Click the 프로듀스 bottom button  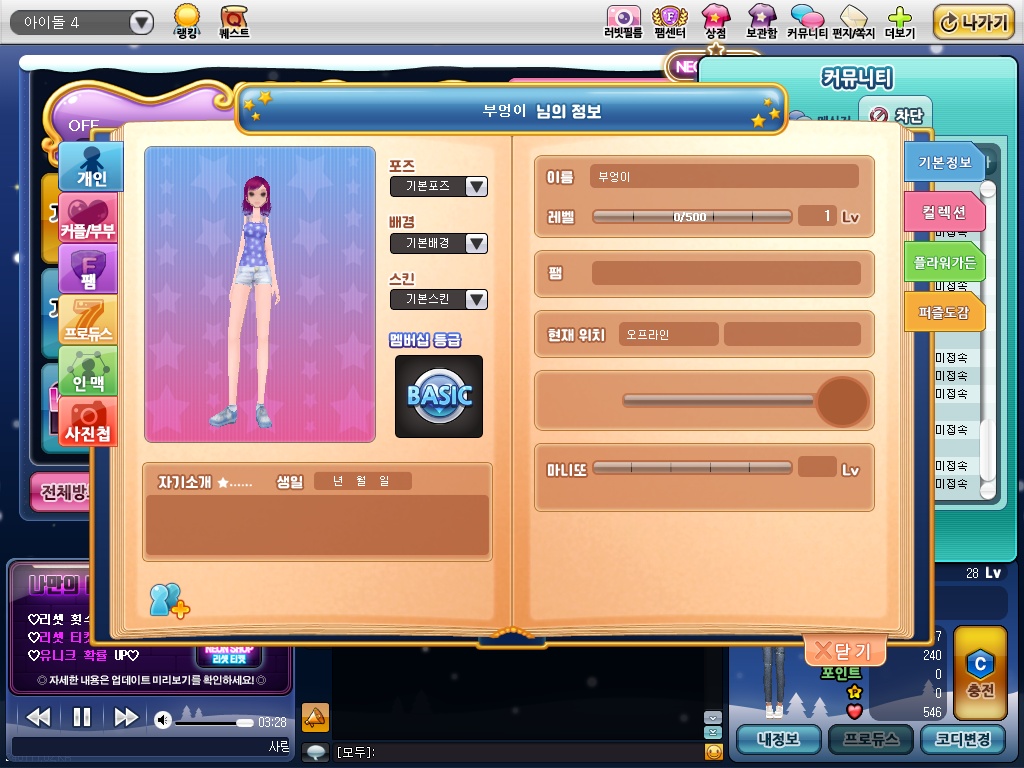click(871, 739)
